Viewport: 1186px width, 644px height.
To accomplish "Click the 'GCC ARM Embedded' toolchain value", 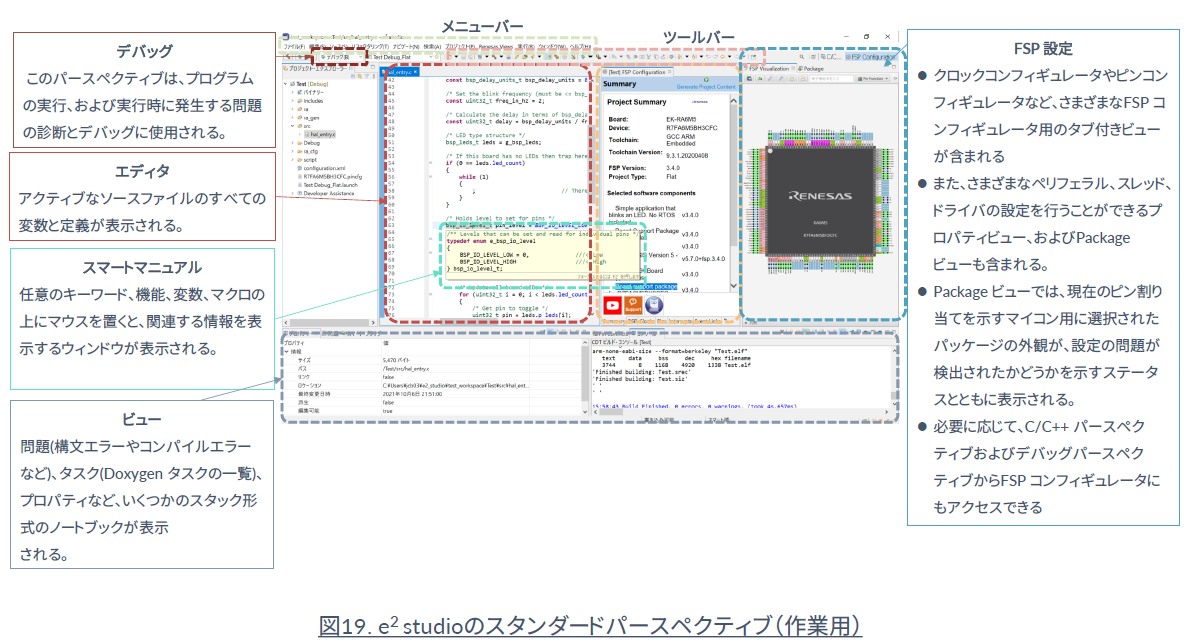I will 681,140.
